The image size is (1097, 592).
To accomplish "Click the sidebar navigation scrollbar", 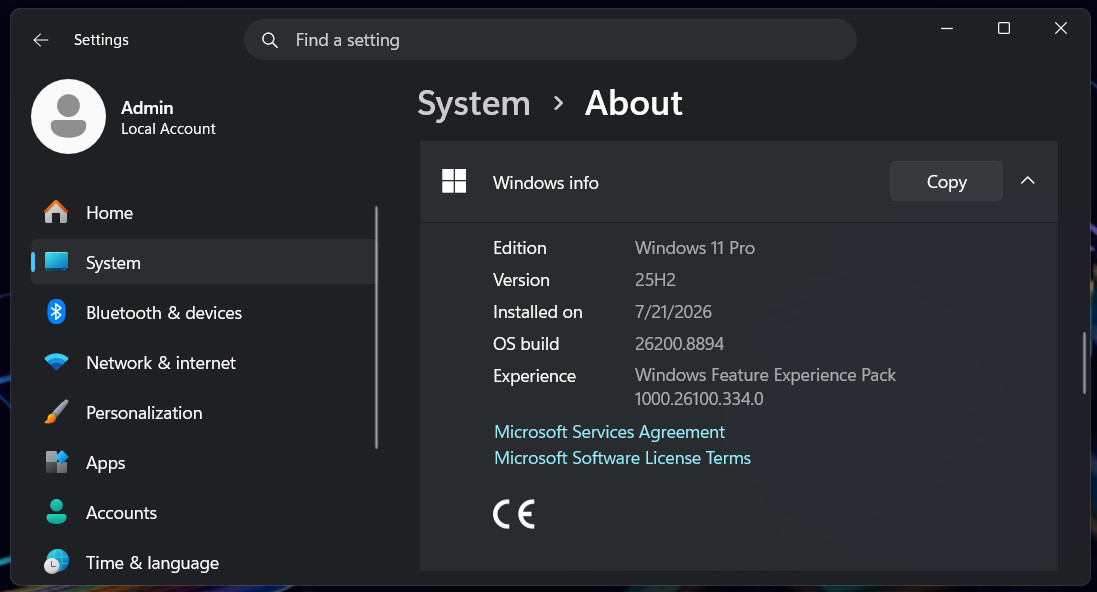I will tap(376, 327).
